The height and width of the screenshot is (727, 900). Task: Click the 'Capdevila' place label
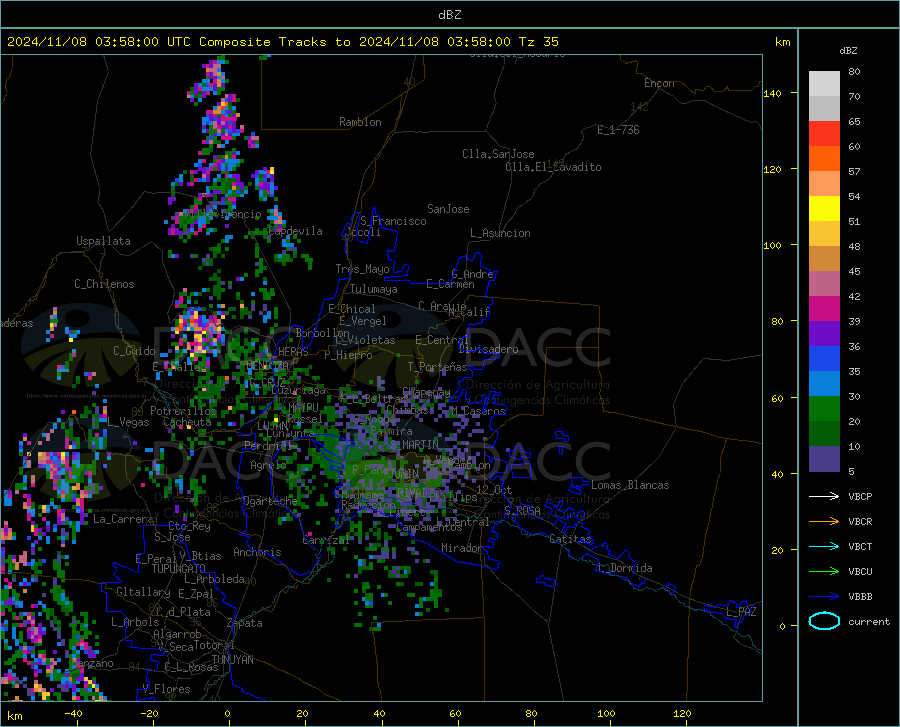[x=295, y=231]
